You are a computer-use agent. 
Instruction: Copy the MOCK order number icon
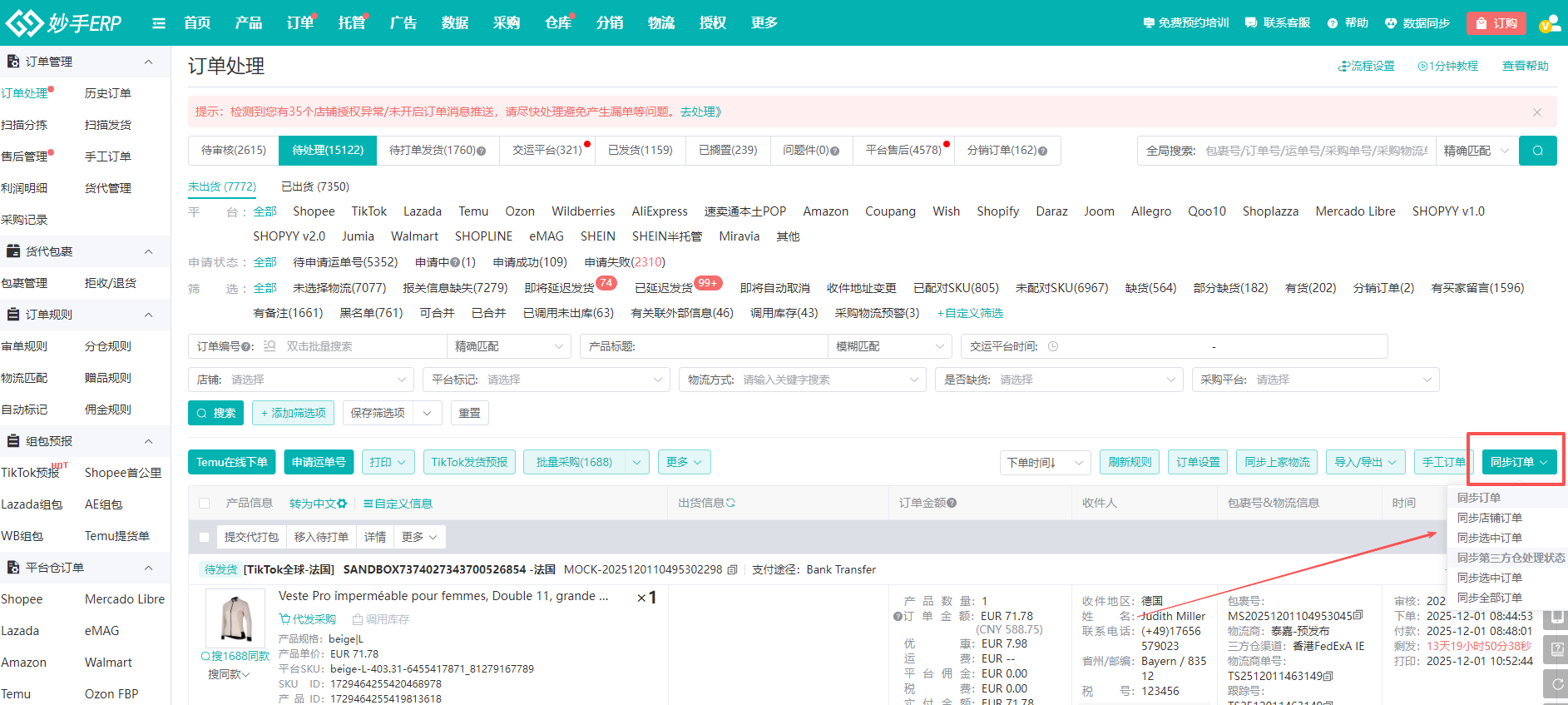coord(732,569)
